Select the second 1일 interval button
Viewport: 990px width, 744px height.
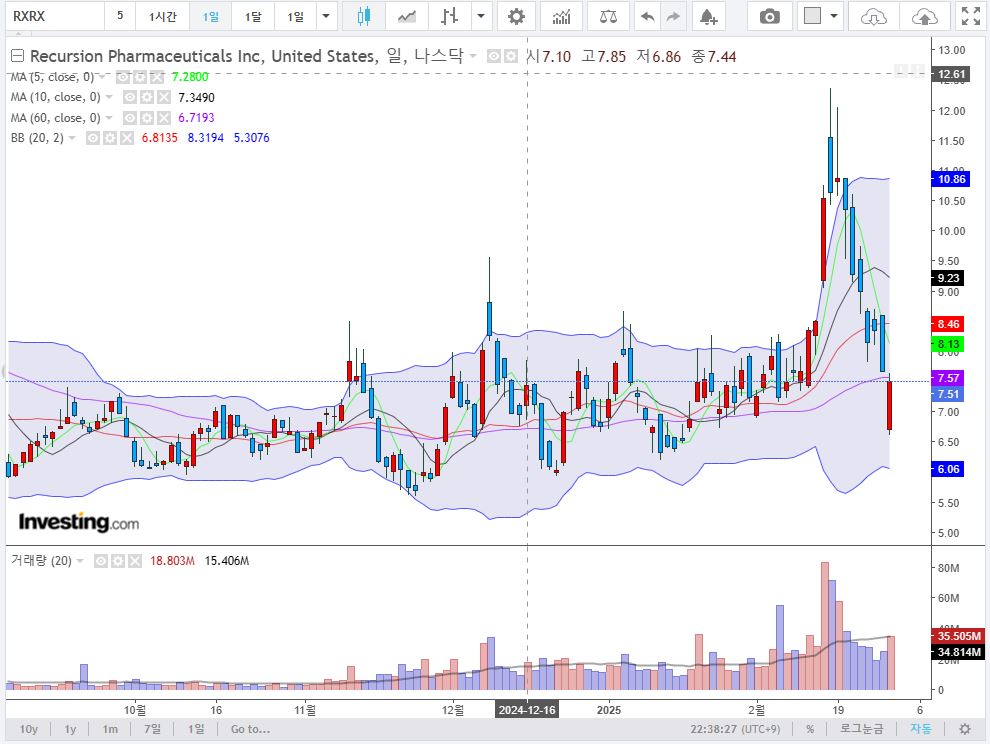(x=295, y=16)
